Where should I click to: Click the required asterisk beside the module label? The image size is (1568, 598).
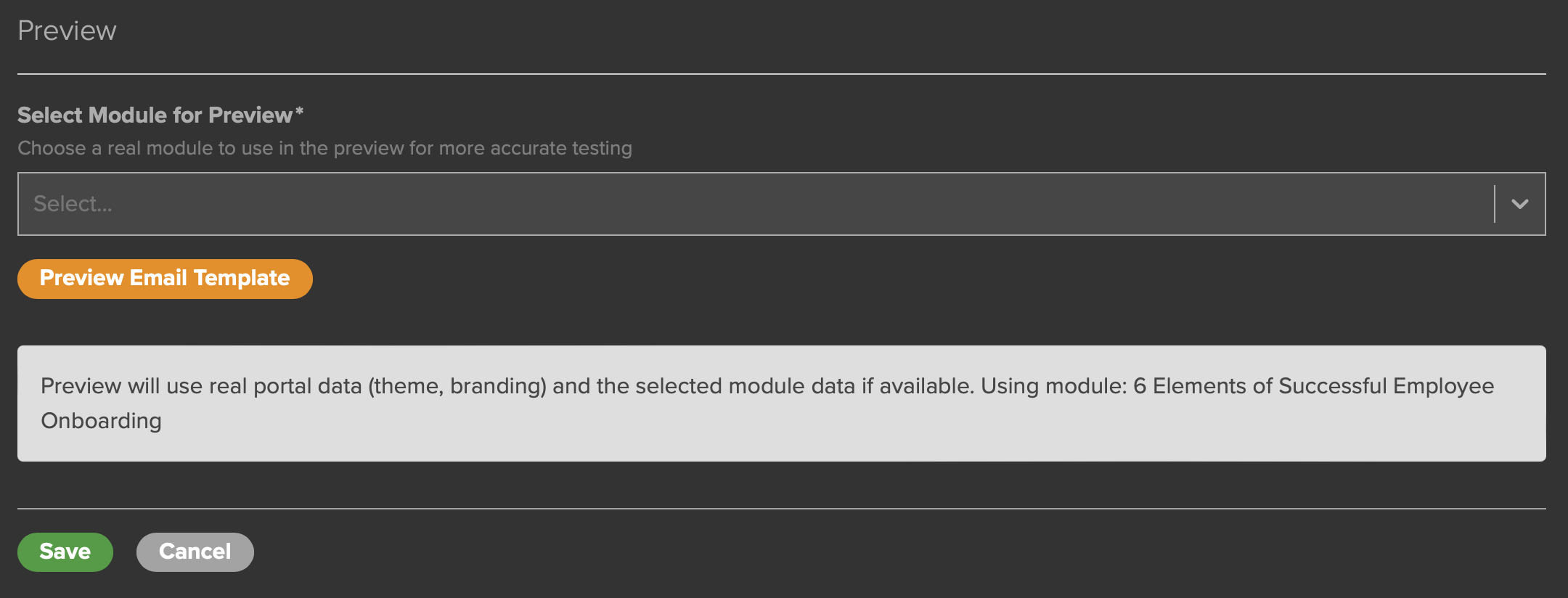299,112
